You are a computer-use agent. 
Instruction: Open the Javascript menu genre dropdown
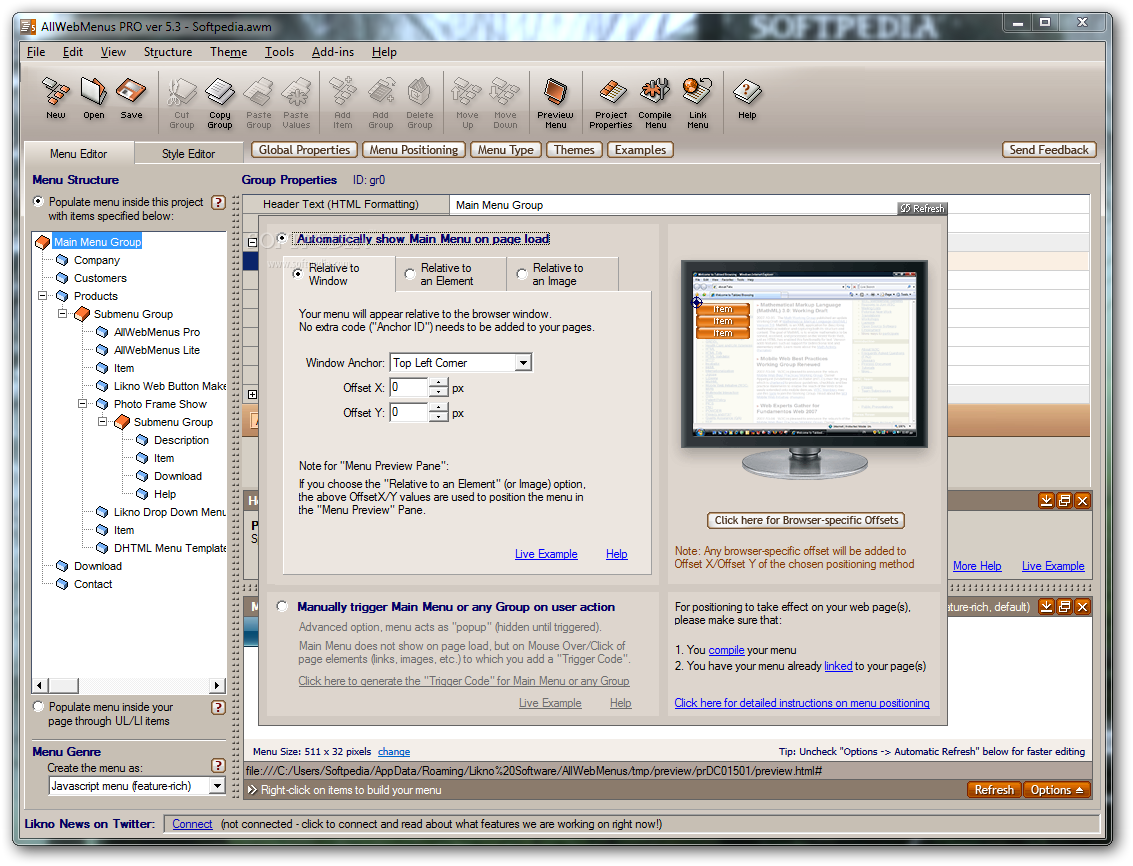click(217, 786)
